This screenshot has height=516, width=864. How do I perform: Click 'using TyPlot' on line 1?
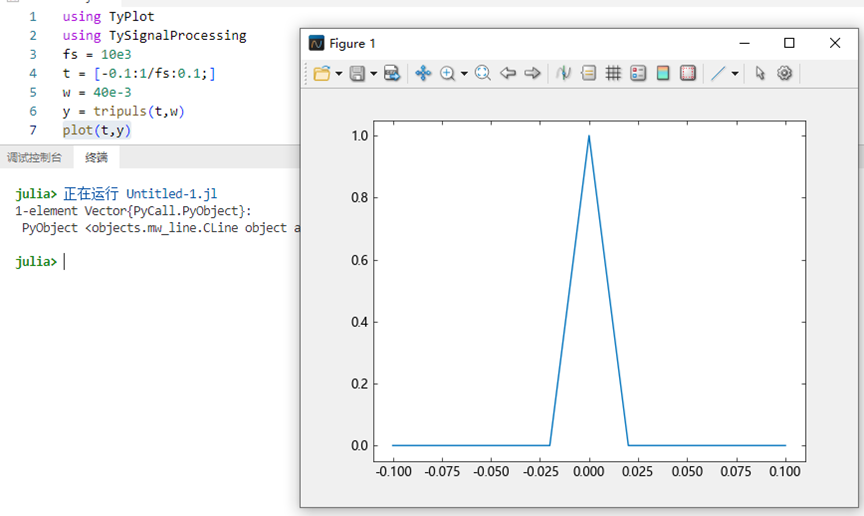(108, 17)
